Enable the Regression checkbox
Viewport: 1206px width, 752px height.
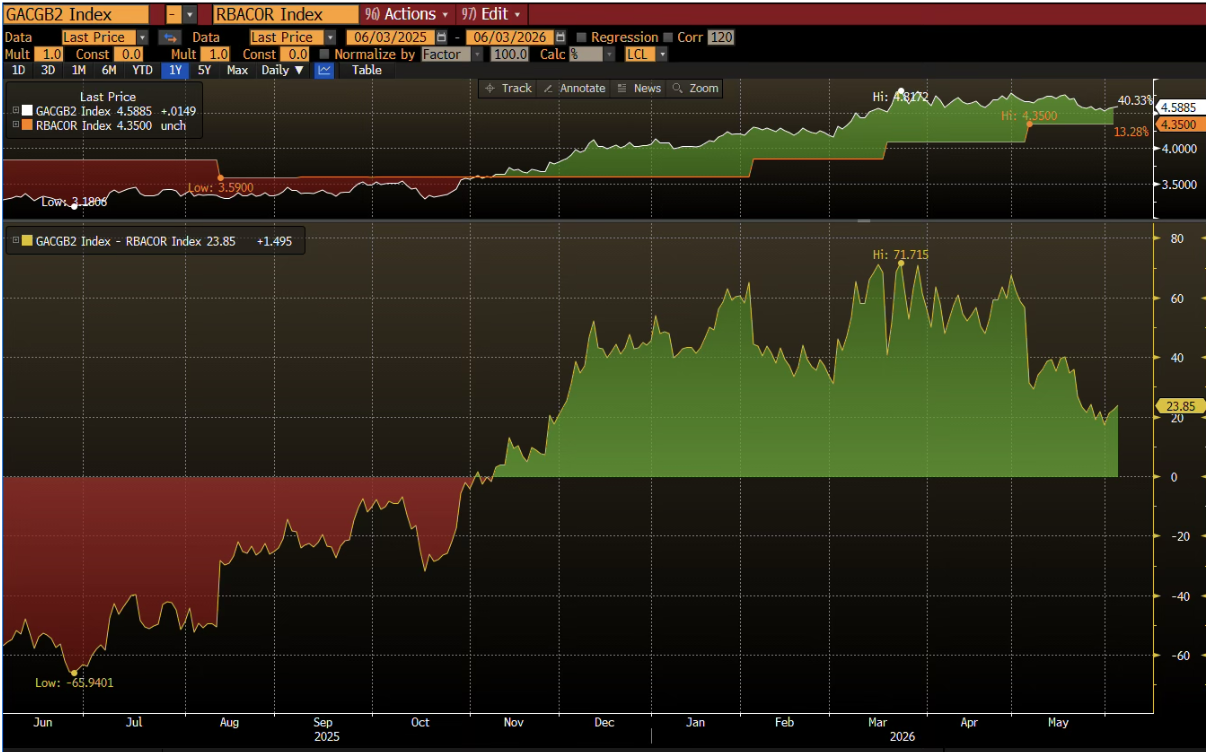tap(583, 38)
